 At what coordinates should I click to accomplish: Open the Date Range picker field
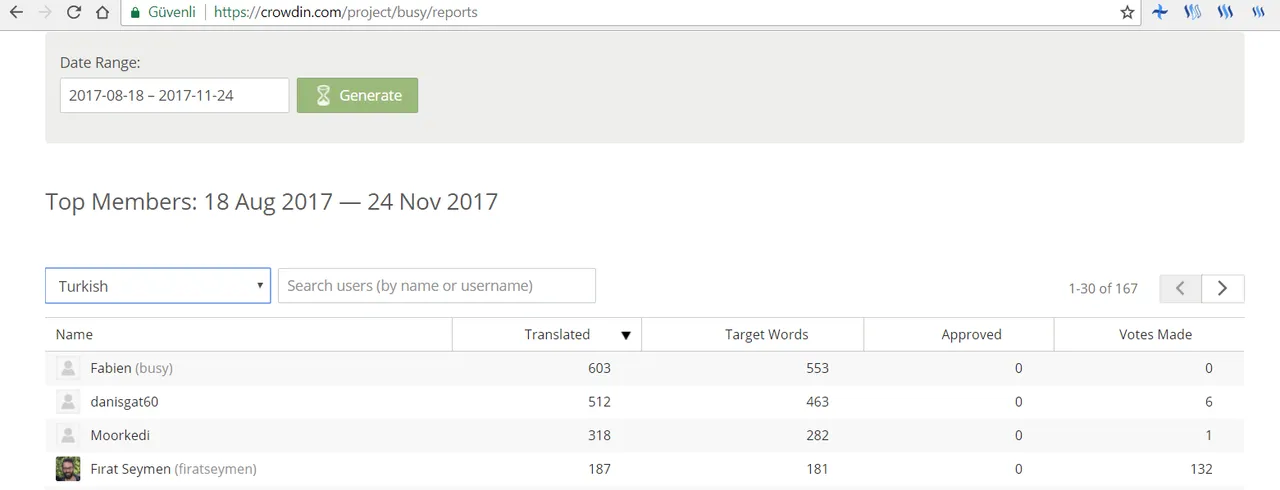175,96
